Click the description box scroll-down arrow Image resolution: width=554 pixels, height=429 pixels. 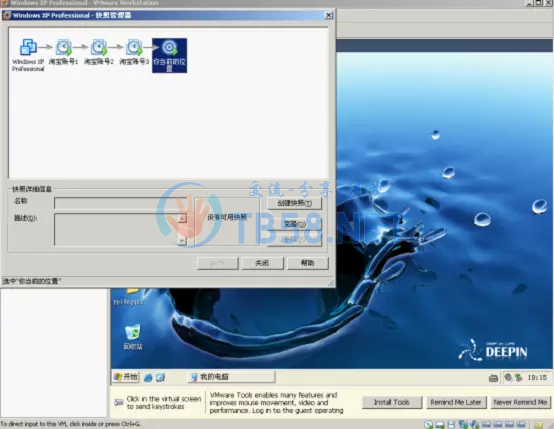[x=182, y=241]
